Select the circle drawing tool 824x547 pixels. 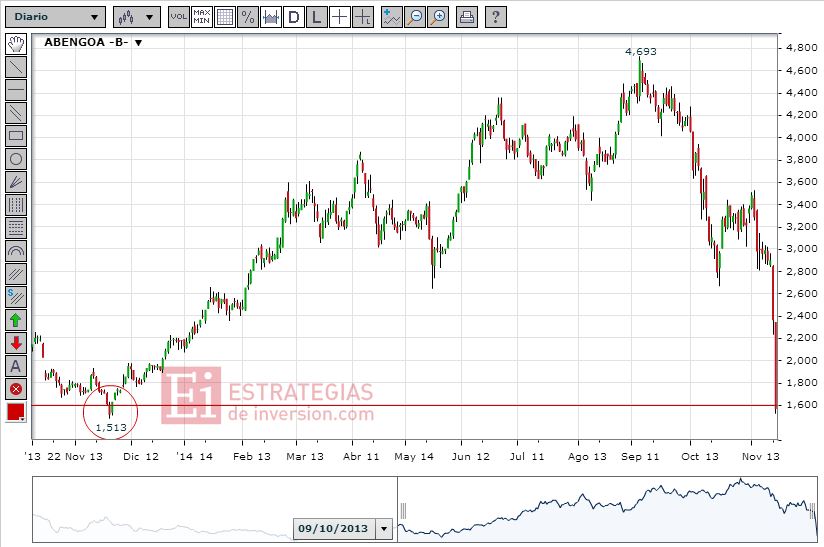(16, 159)
